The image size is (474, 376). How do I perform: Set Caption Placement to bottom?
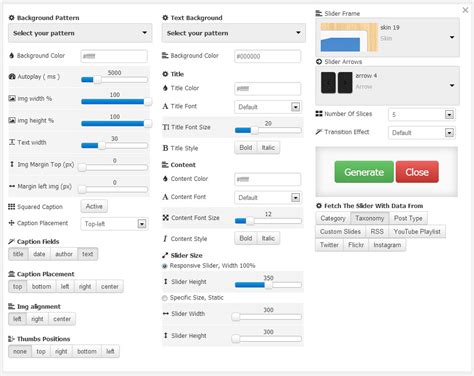pyautogui.click(x=41, y=287)
